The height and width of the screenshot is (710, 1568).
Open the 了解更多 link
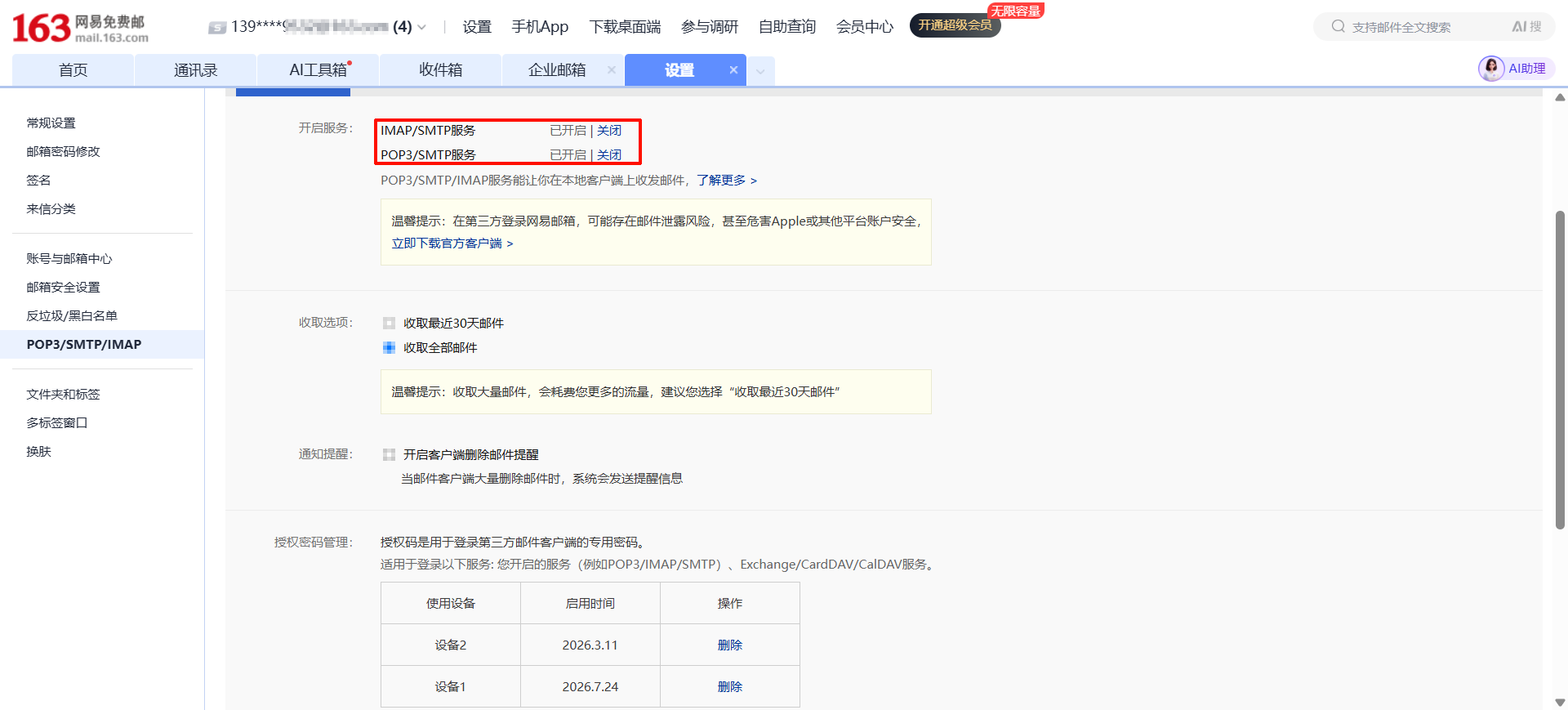coord(727,180)
